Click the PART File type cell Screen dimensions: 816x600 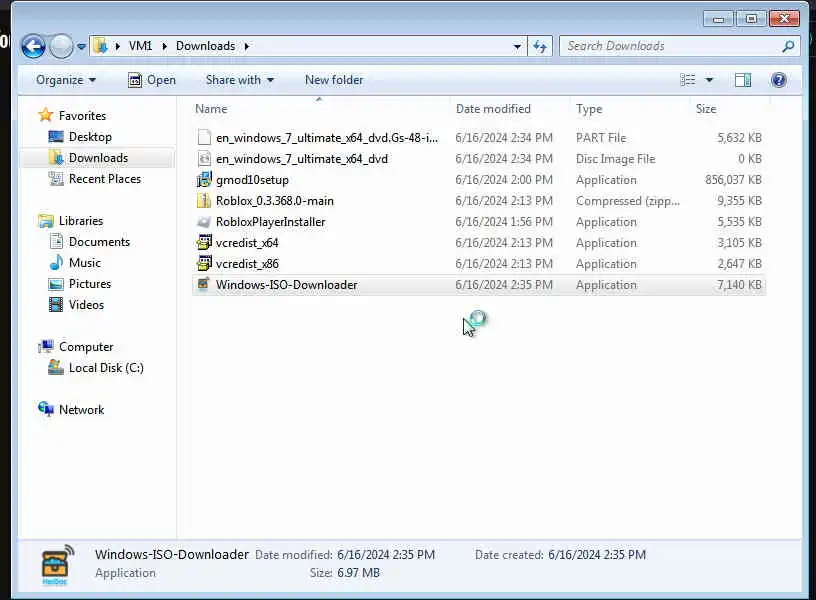tap(601, 138)
